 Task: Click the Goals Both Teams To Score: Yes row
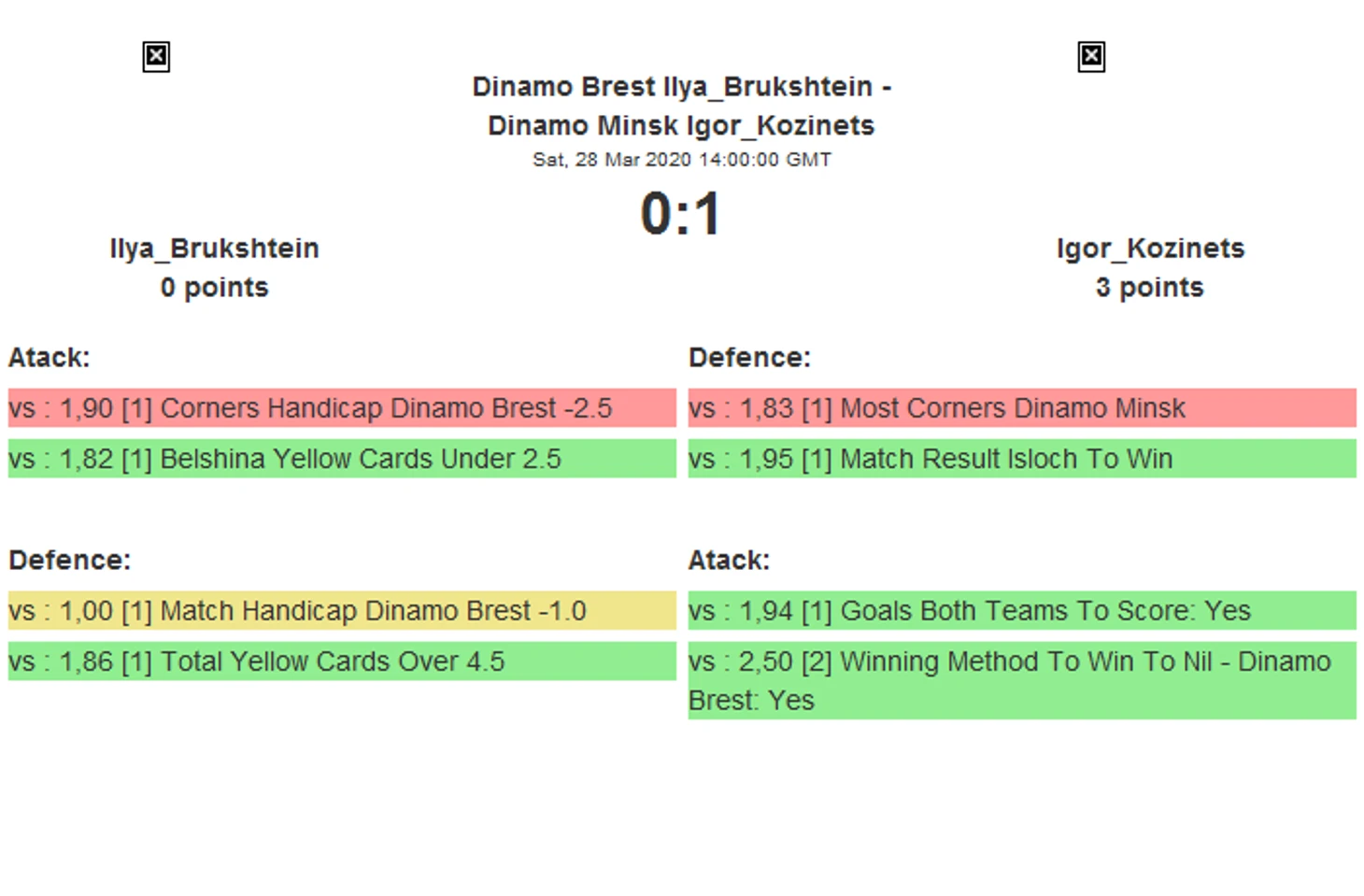(1021, 610)
